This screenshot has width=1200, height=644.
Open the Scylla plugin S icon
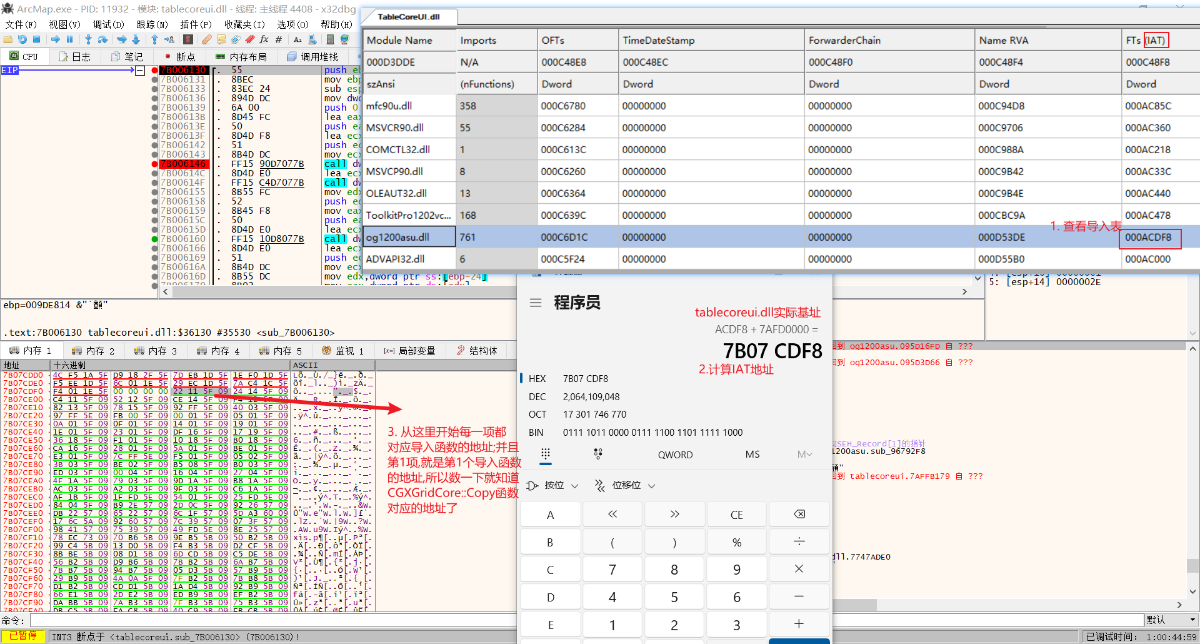point(188,40)
